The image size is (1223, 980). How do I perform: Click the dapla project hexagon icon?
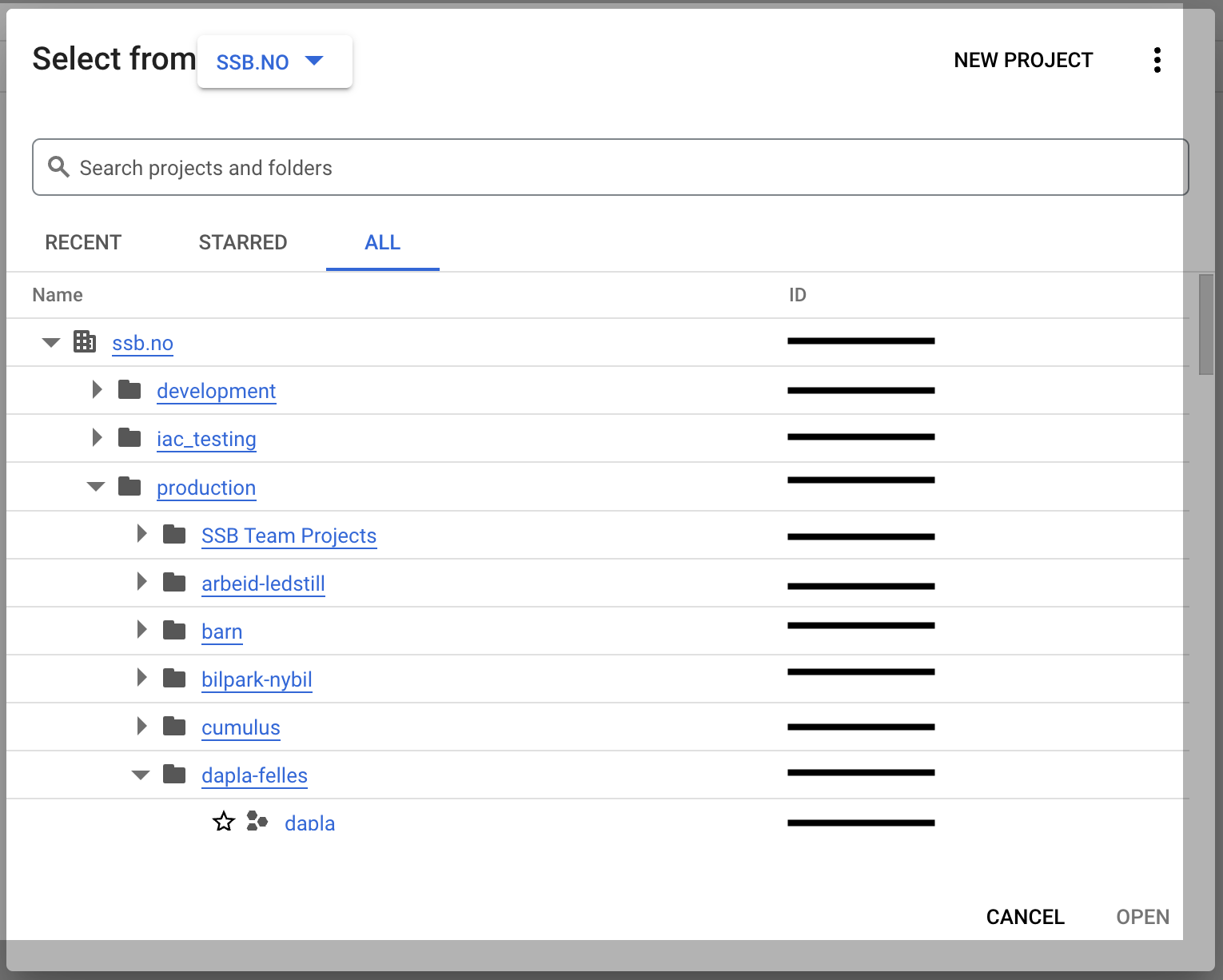(257, 821)
